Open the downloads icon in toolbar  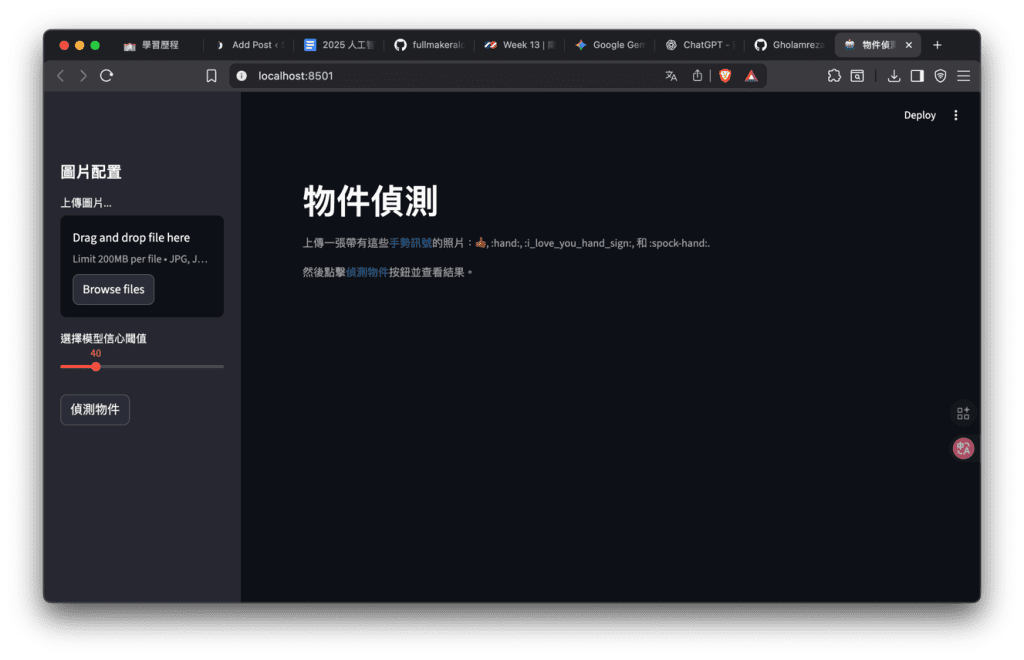coord(894,76)
